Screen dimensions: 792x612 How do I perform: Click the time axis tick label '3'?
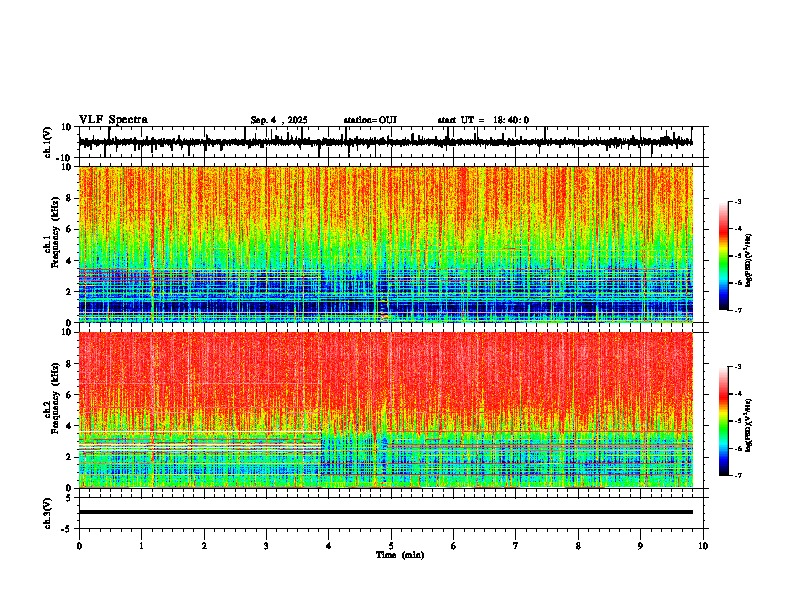click(266, 546)
